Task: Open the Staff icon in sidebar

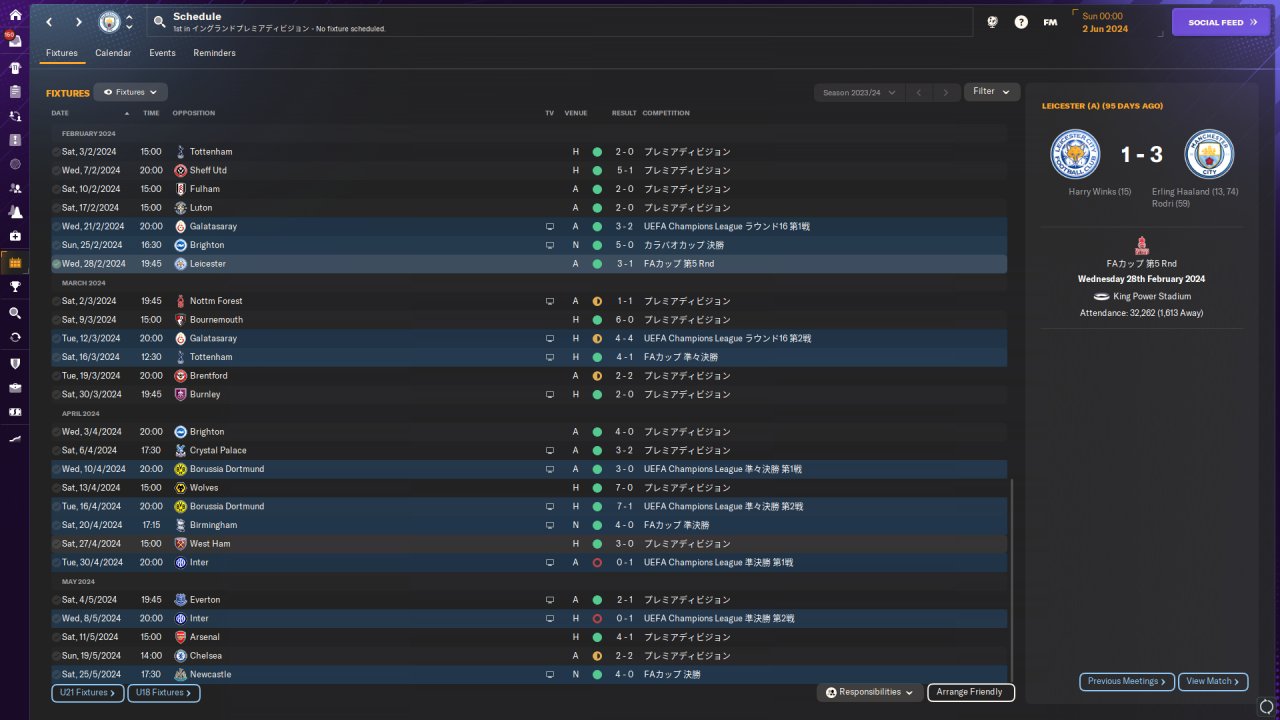Action: pos(14,188)
